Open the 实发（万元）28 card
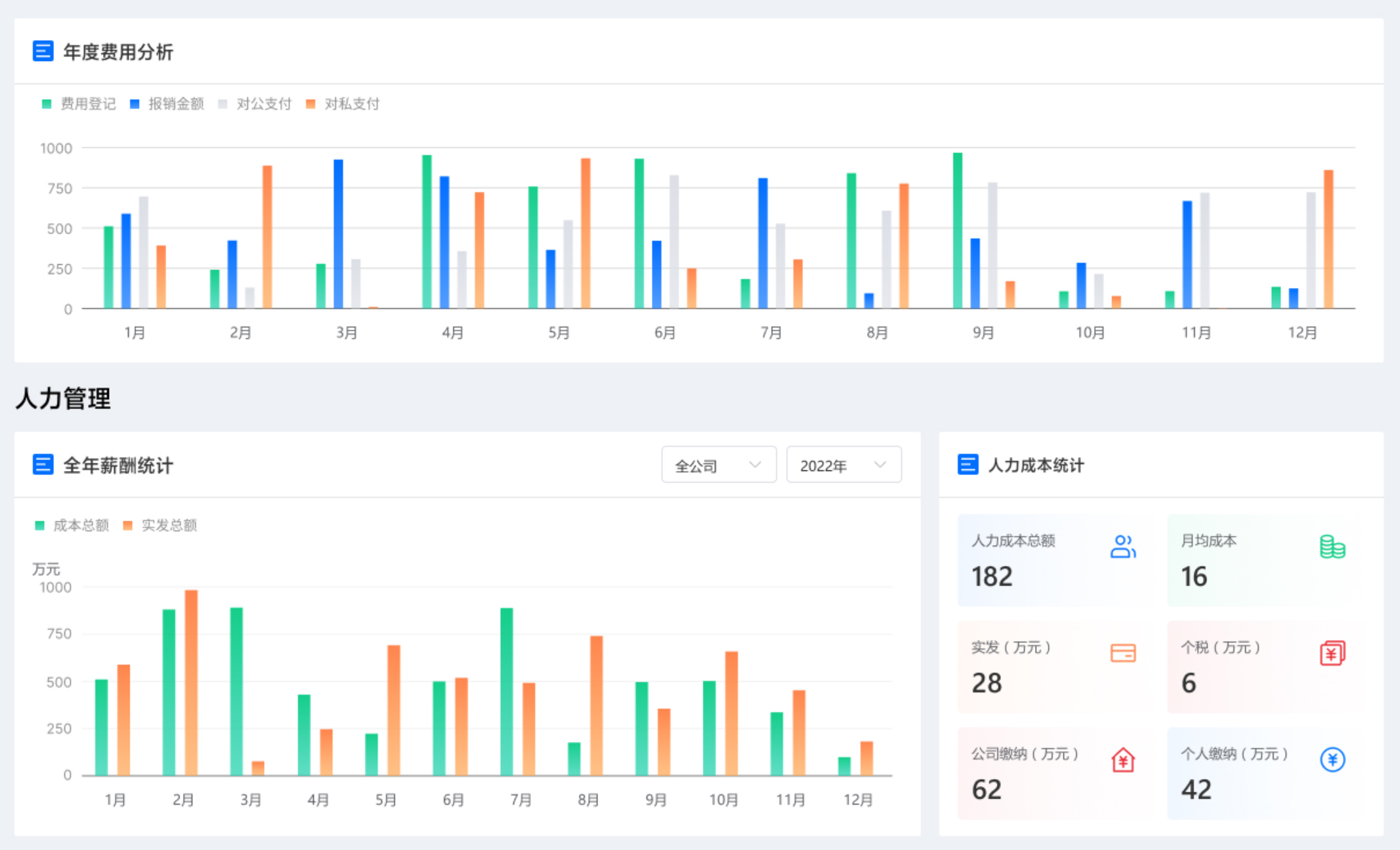This screenshot has height=850, width=1400. tap(1053, 667)
